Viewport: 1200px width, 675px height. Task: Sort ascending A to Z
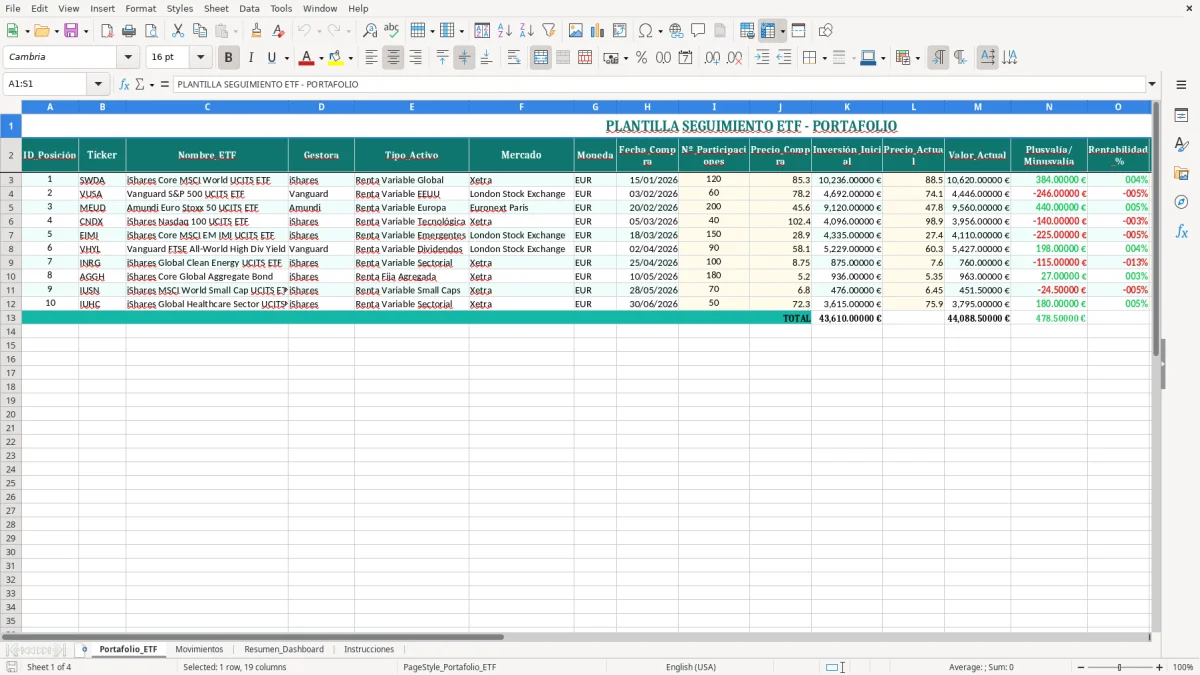pyautogui.click(x=505, y=31)
